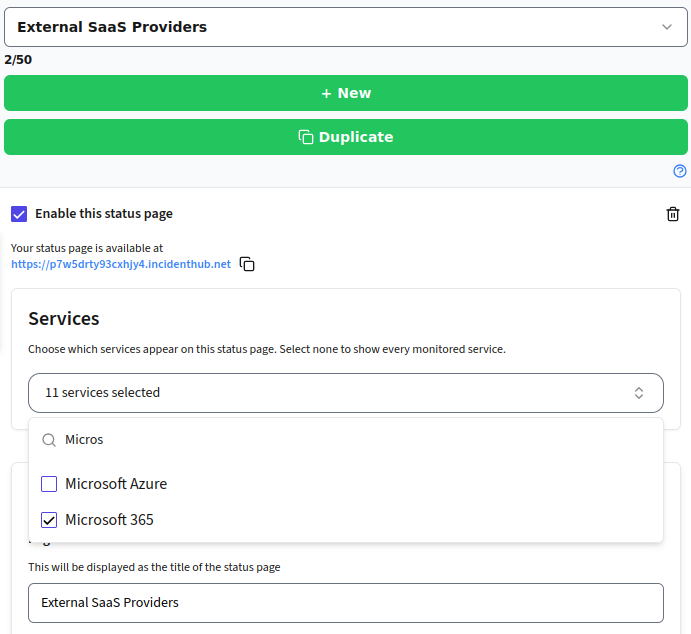Click the Services heading

click(x=64, y=319)
